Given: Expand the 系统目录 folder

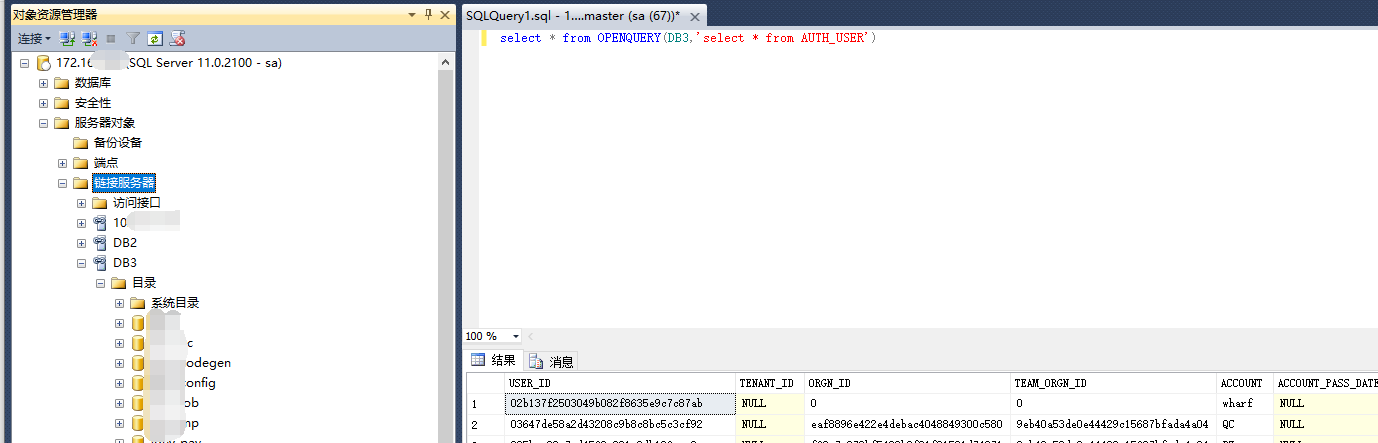Looking at the screenshot, I should pyautogui.click(x=119, y=303).
